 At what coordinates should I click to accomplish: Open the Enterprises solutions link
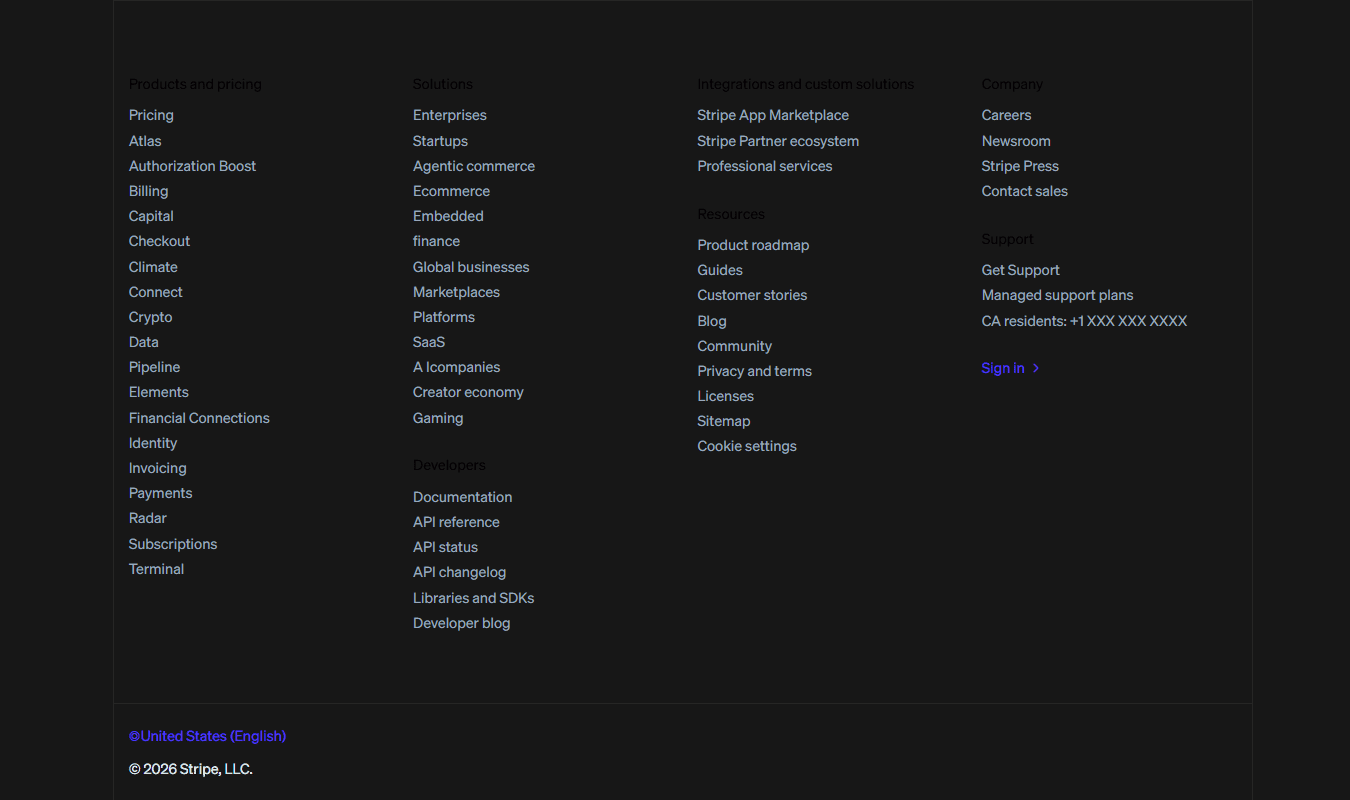click(450, 115)
